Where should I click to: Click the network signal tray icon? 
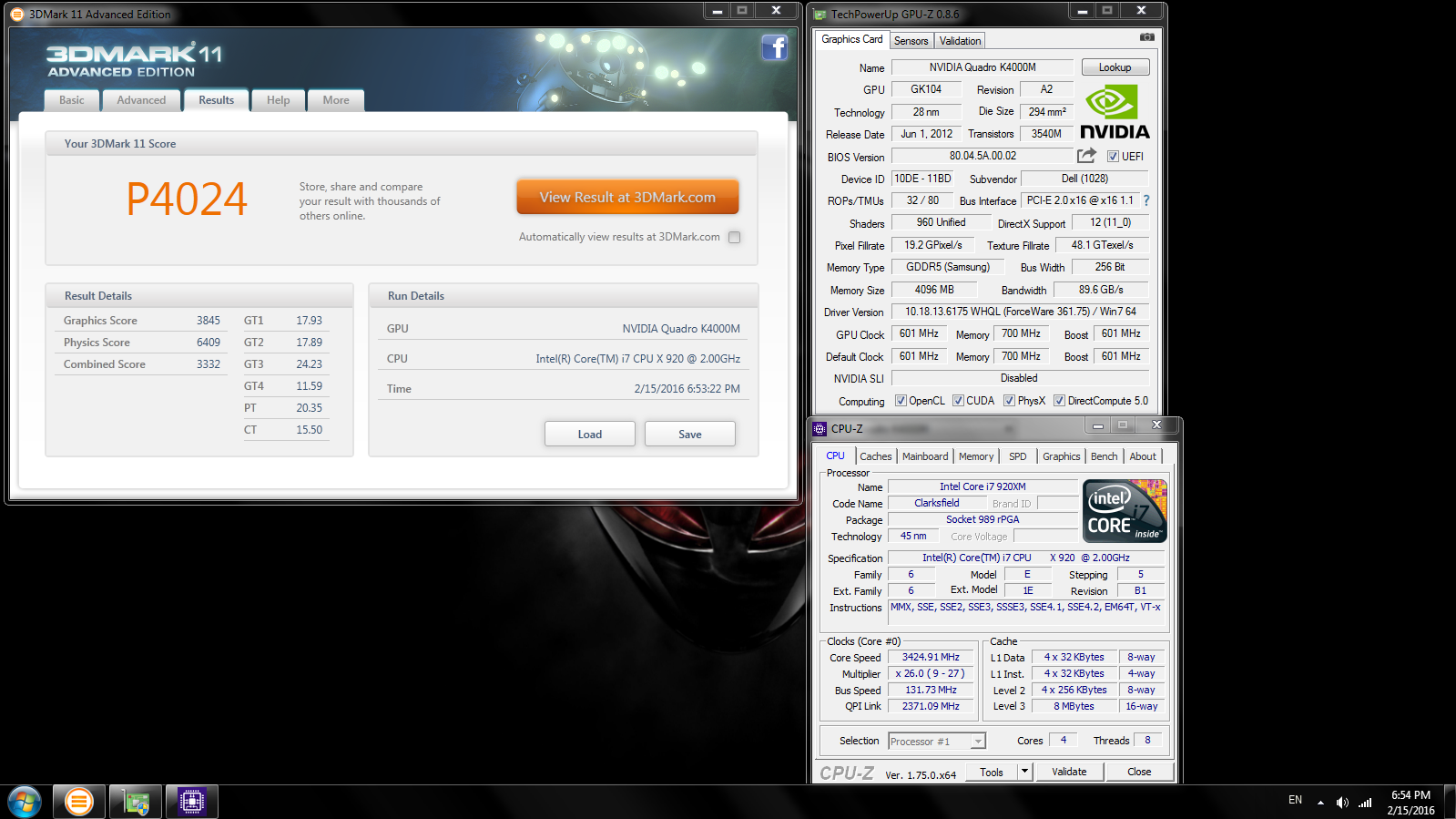(x=1365, y=803)
